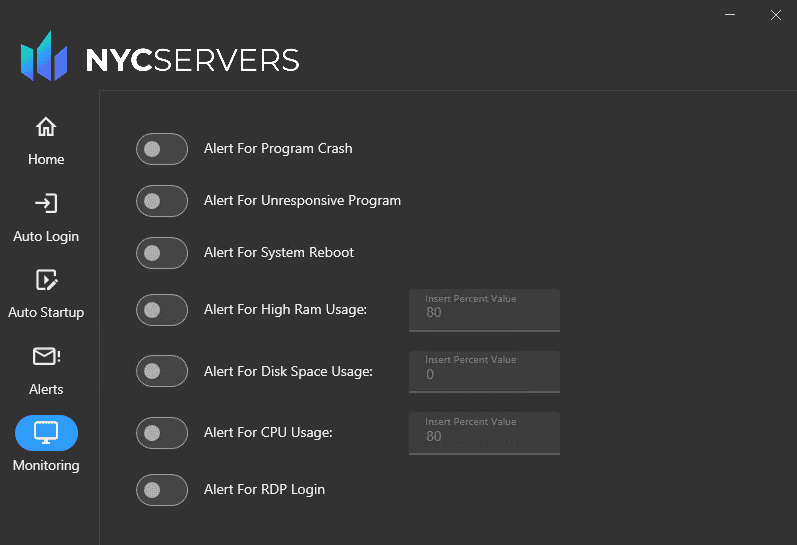This screenshot has width=797, height=545.
Task: Toggle Alert For Unresponsive Program switch
Action: (162, 201)
